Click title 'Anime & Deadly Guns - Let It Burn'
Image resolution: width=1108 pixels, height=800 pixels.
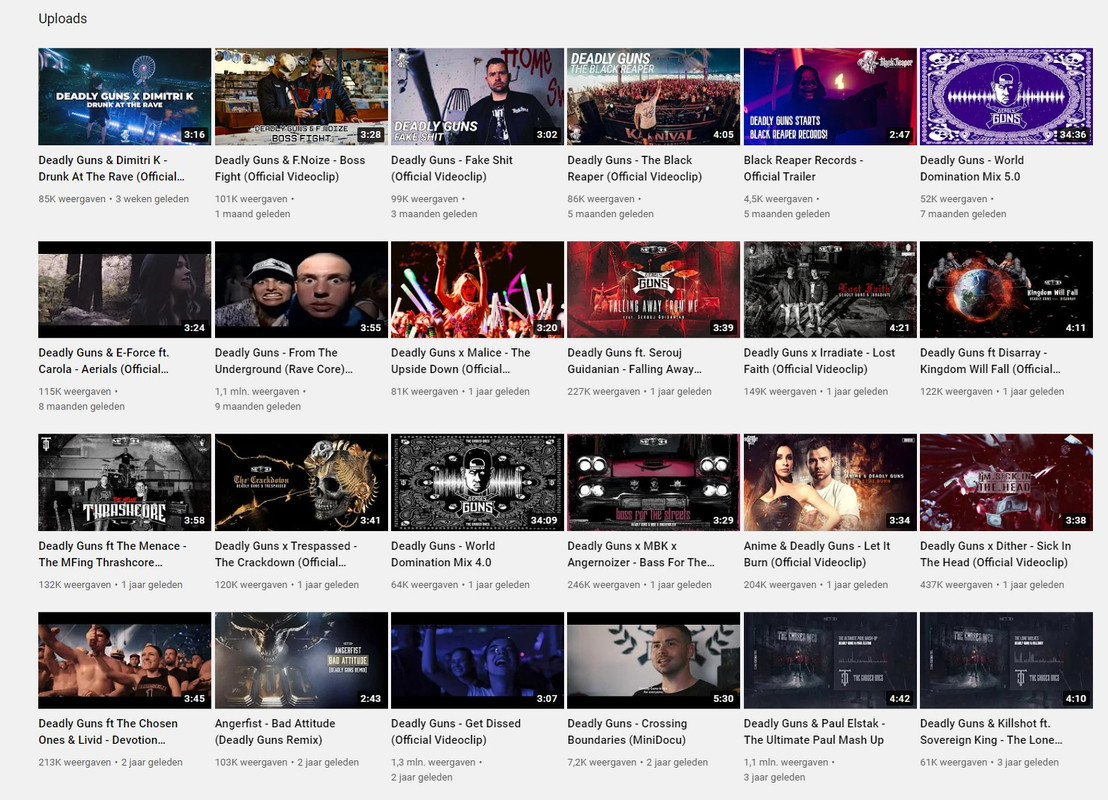pyautogui.click(x=817, y=554)
